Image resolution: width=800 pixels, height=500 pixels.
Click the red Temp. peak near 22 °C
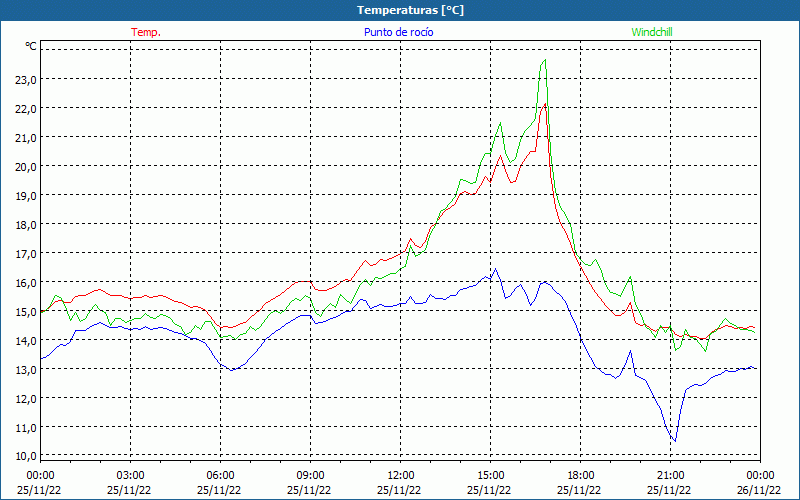click(x=545, y=104)
